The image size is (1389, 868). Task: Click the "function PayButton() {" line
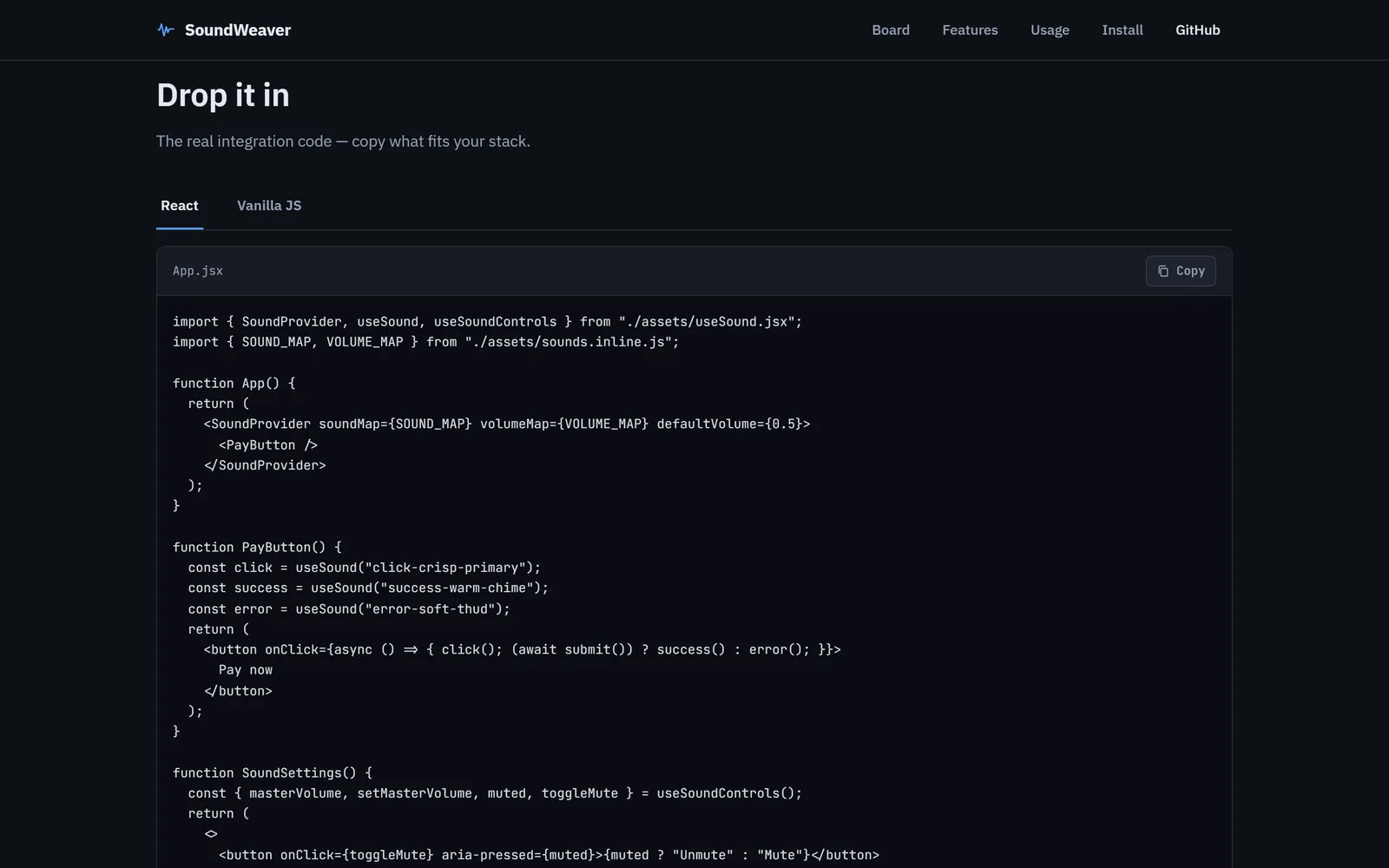(257, 548)
